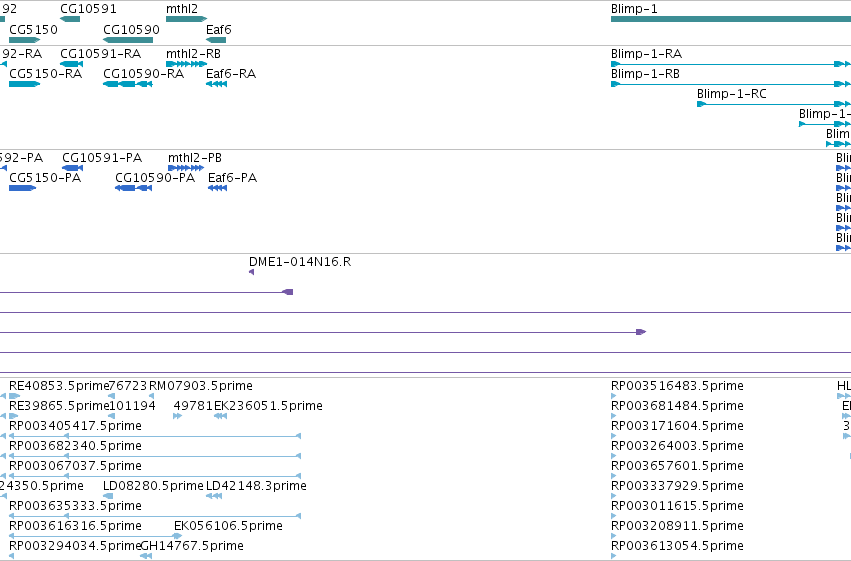Image resolution: width=851 pixels, height=561 pixels.
Task: Select the CG10591-RA transcript label
Action: pos(100,54)
